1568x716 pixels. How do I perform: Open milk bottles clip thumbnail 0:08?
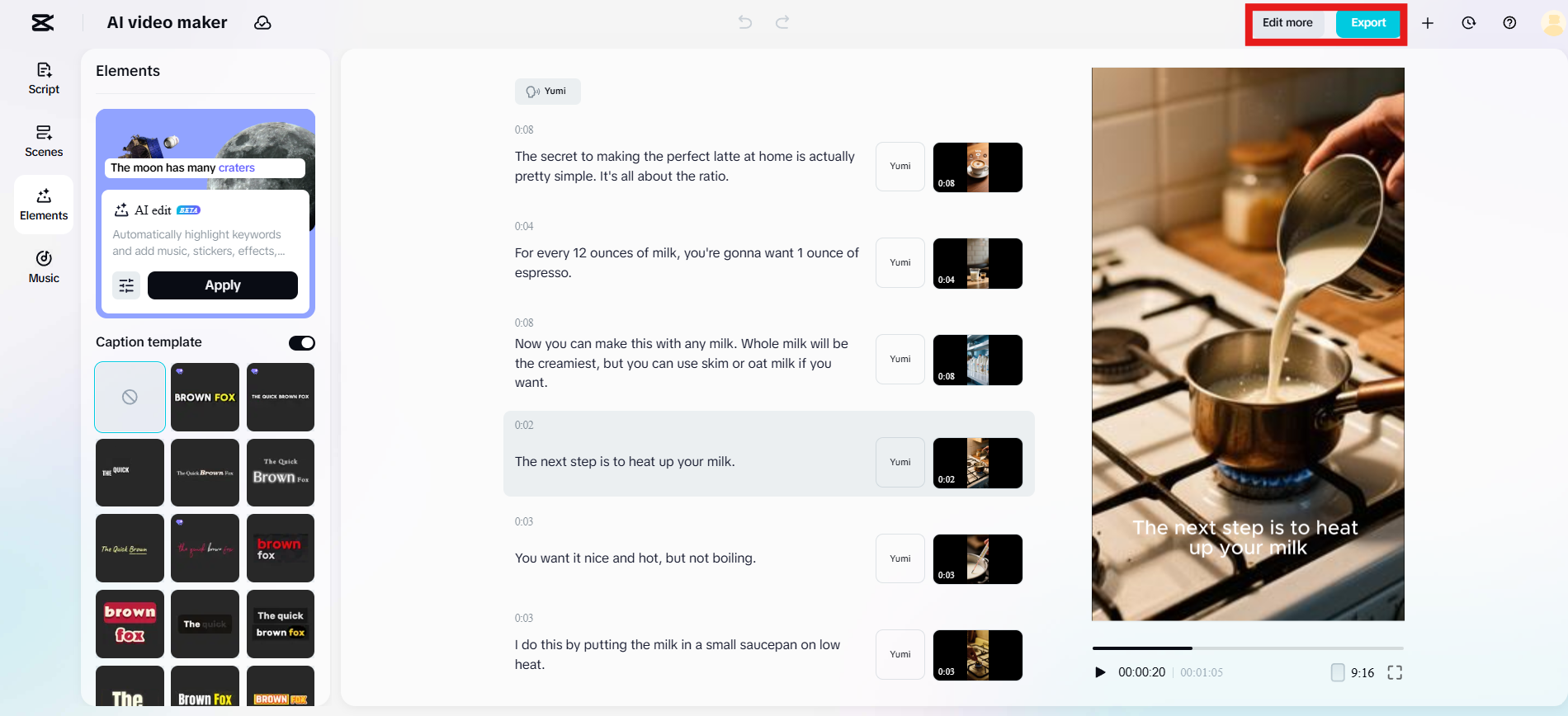click(x=978, y=360)
